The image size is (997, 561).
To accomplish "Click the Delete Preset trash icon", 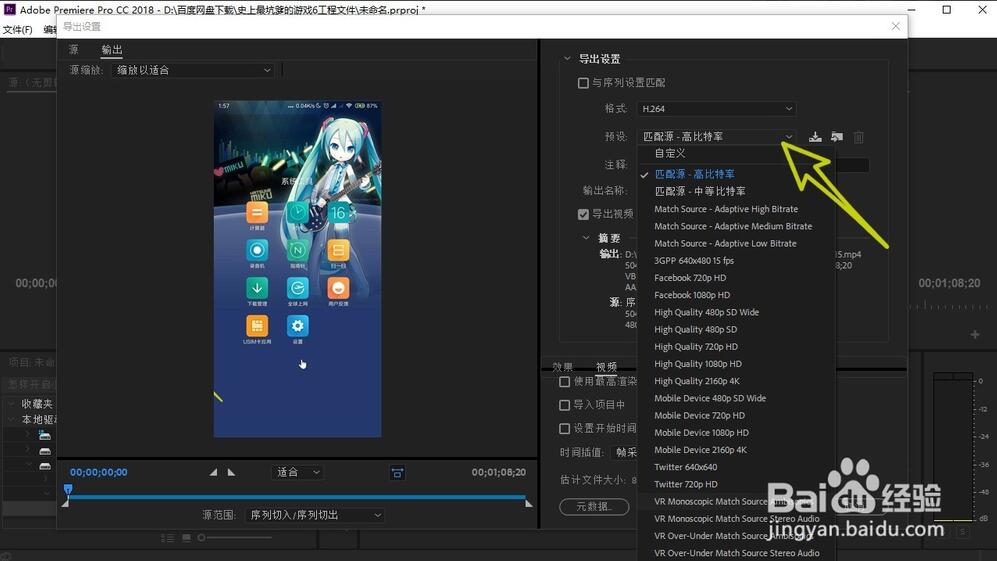I will [x=858, y=137].
